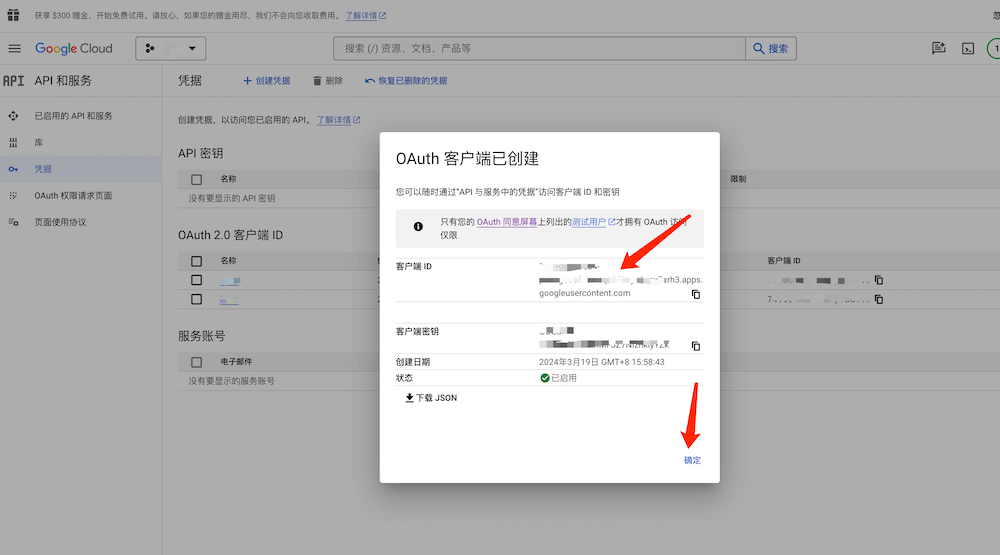1000x555 pixels.
Task: Copy the client secret in the dialog
Action: tap(696, 346)
